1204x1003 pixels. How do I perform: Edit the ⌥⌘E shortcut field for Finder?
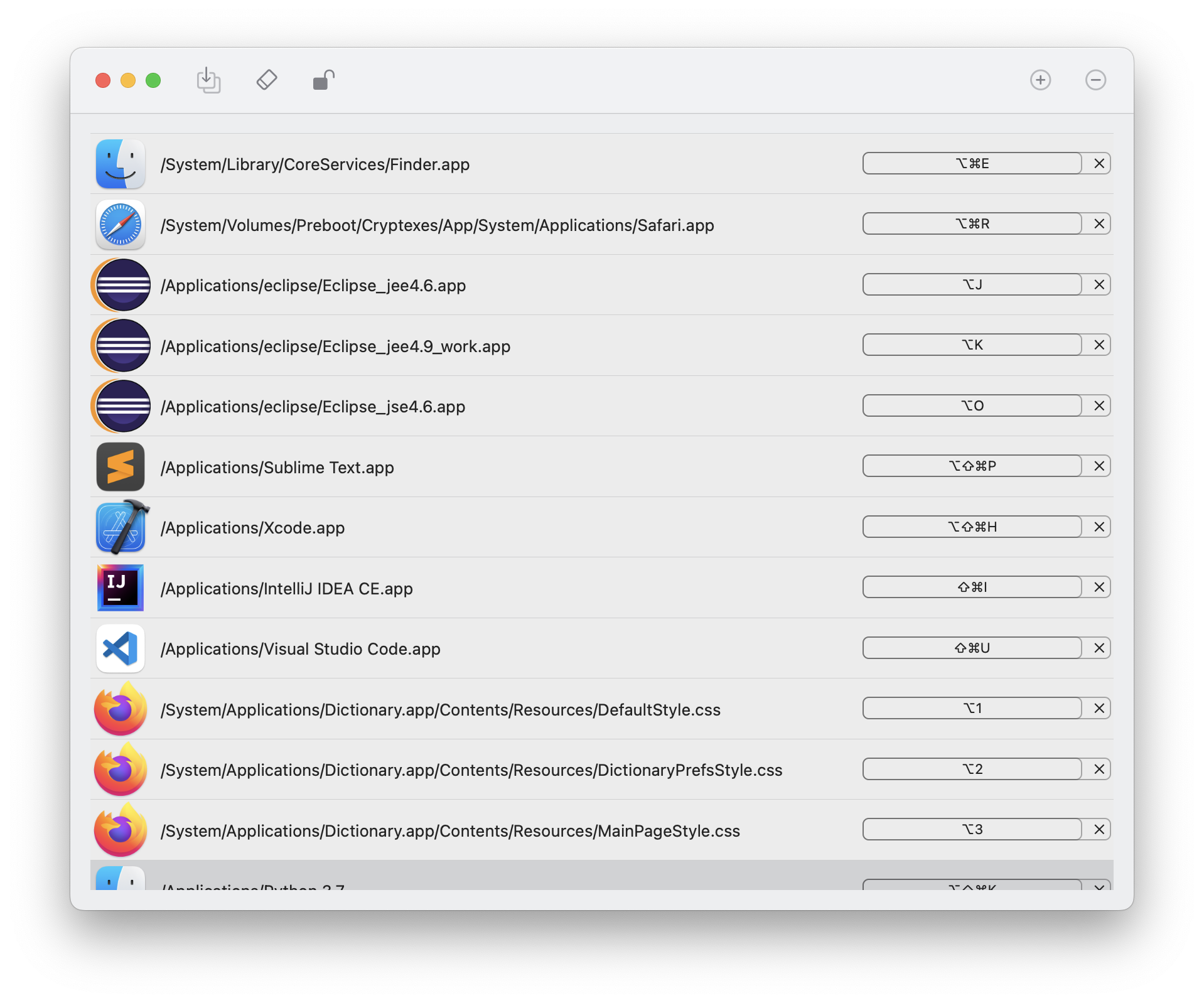[972, 164]
